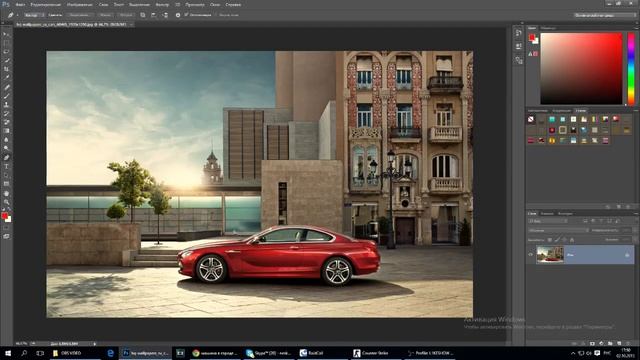Change the screen mode icon
The image size is (640, 360).
point(7,236)
